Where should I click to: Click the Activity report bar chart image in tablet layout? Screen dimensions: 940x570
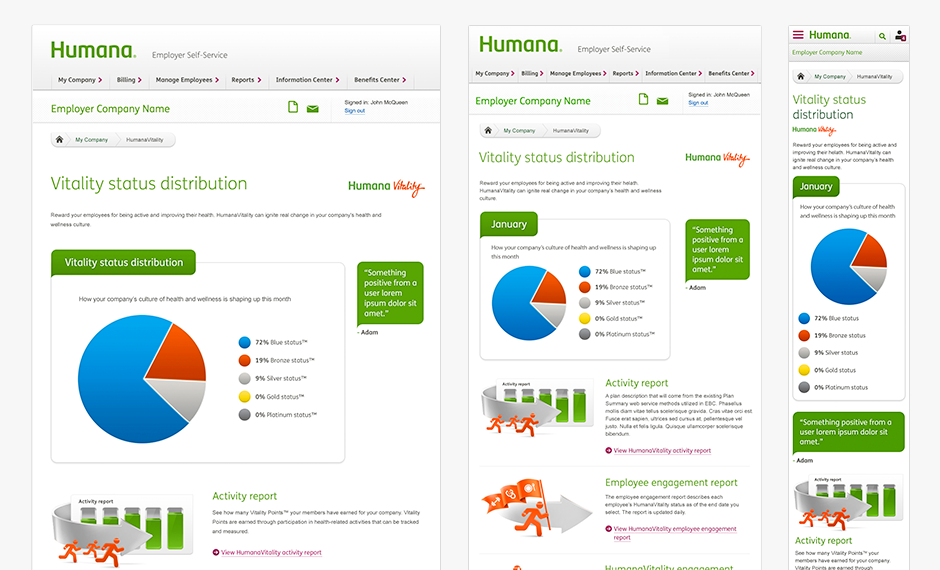coord(538,407)
